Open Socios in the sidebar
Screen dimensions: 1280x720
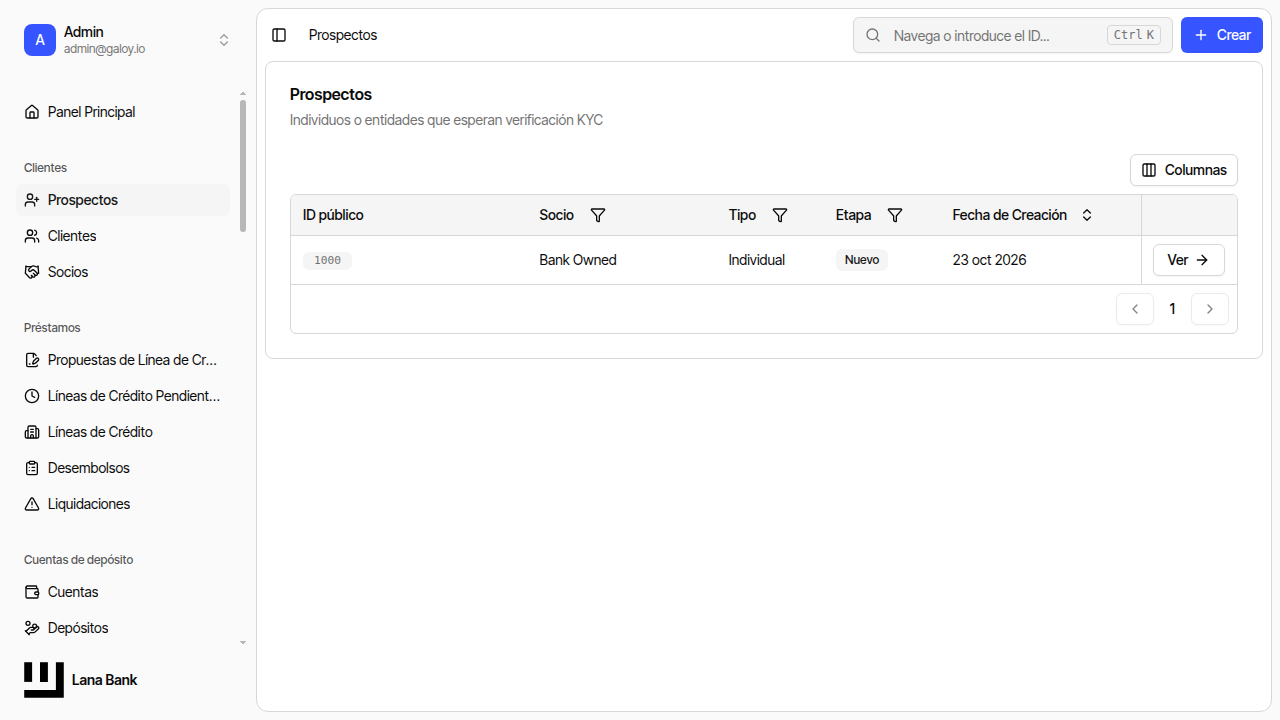[x=124, y=272]
